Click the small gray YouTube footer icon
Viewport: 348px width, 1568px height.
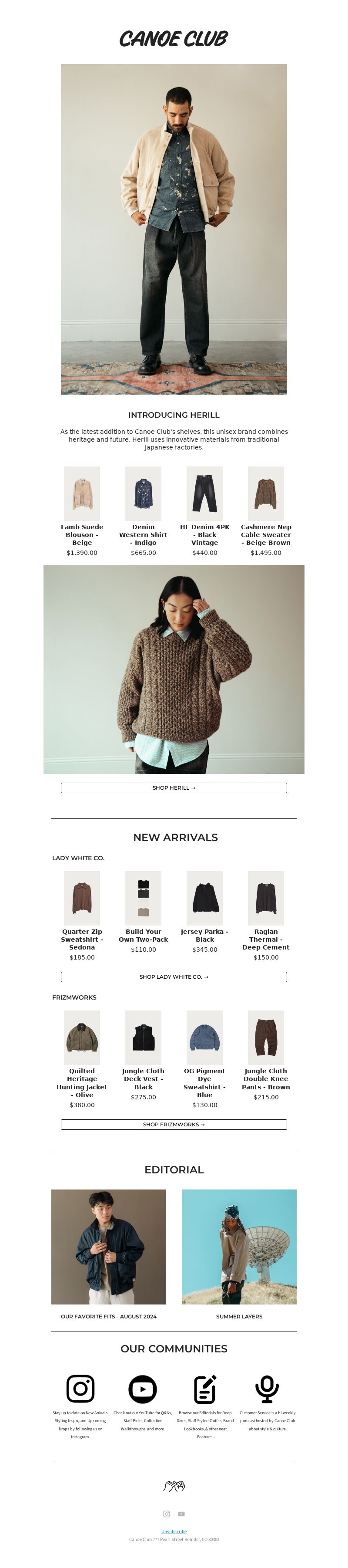(181, 1513)
